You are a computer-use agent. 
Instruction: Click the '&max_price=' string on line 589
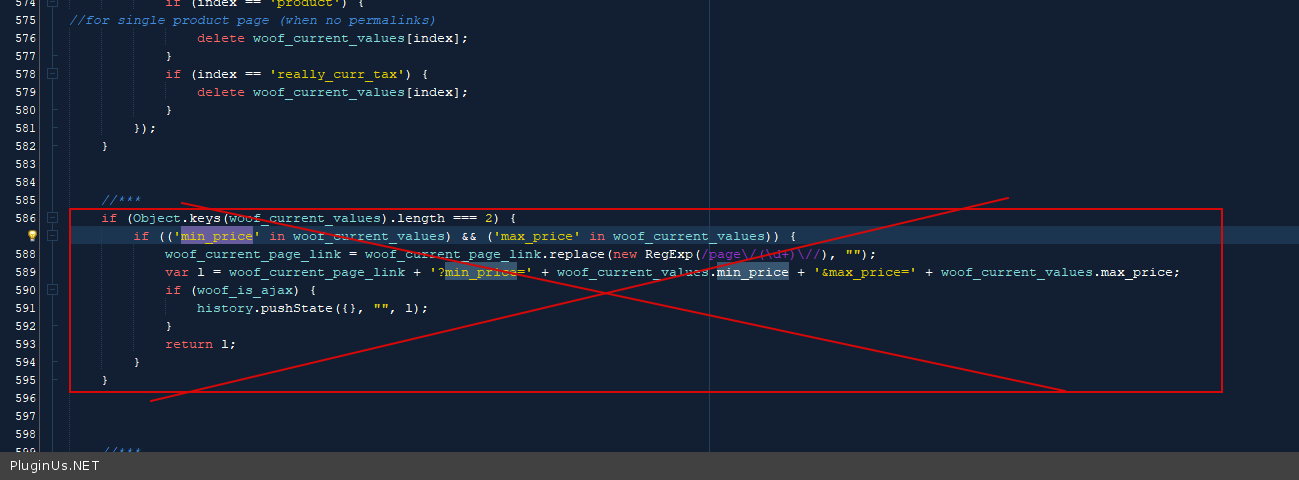[865, 272]
